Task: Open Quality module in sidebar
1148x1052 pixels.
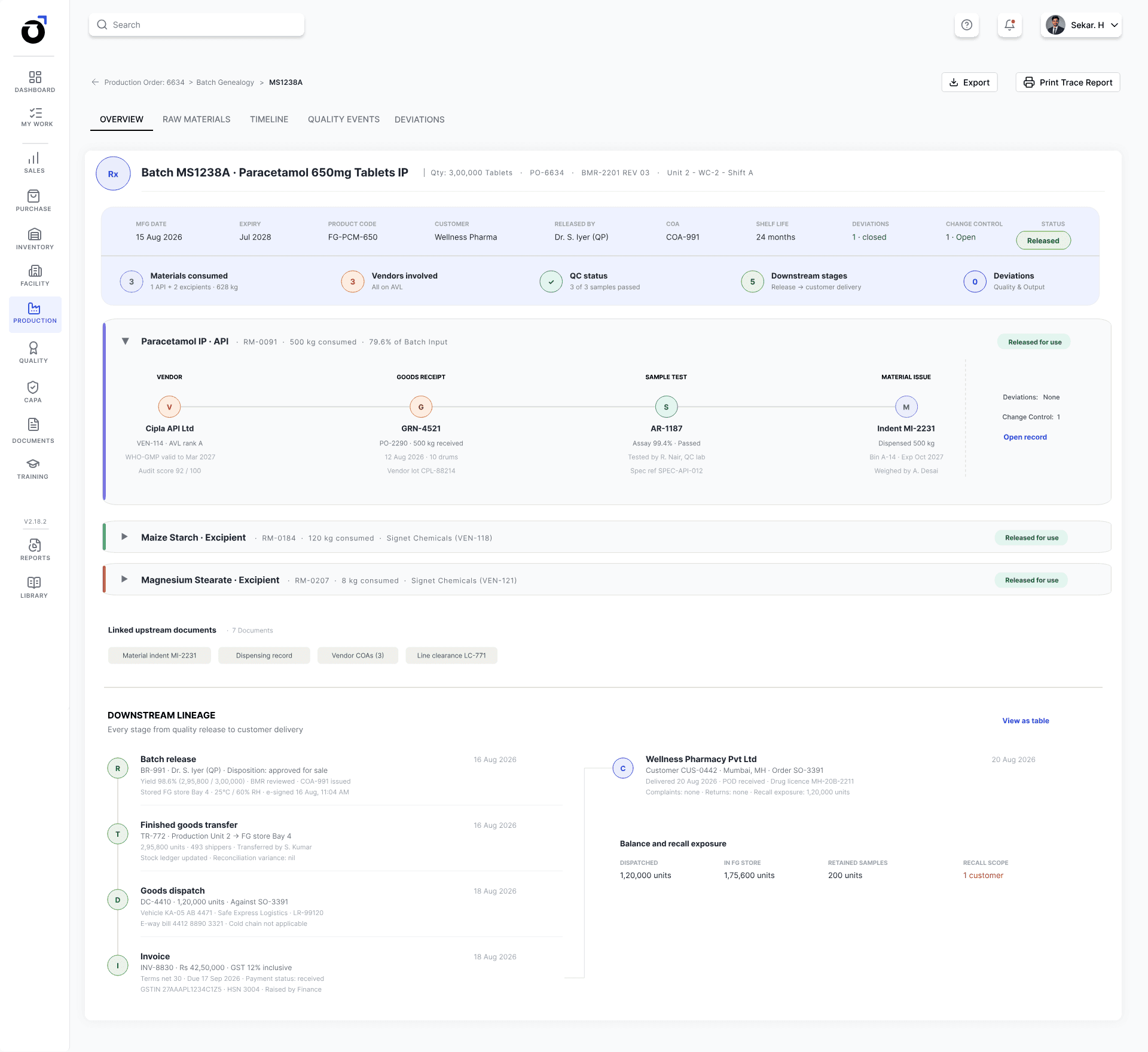Action: coord(33,352)
